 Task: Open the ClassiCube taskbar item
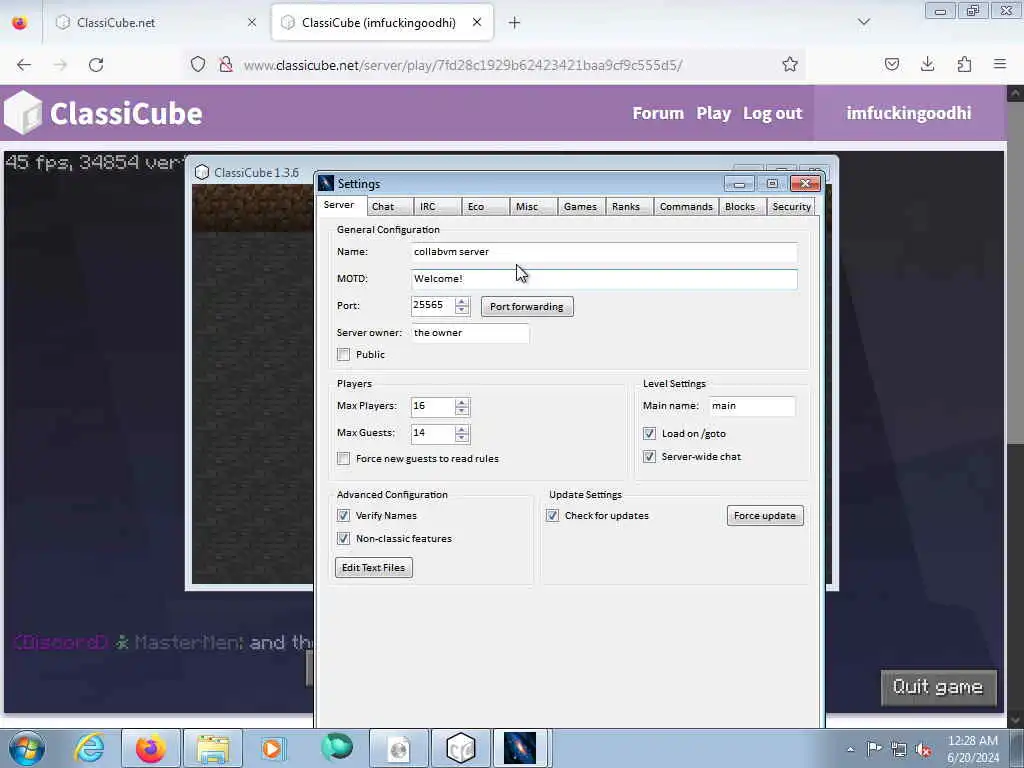(x=460, y=748)
